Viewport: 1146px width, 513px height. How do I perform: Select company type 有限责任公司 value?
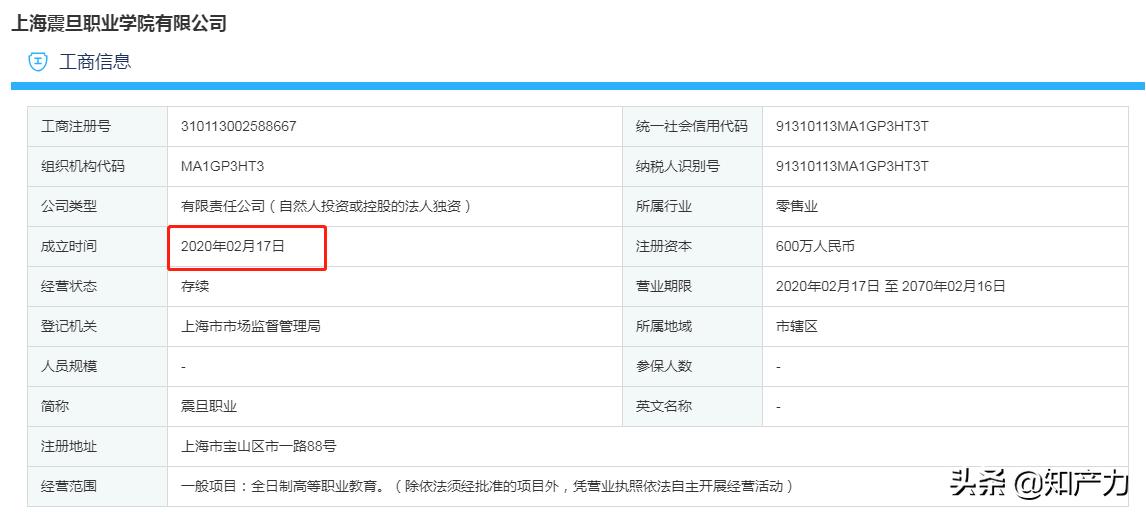coord(325,207)
